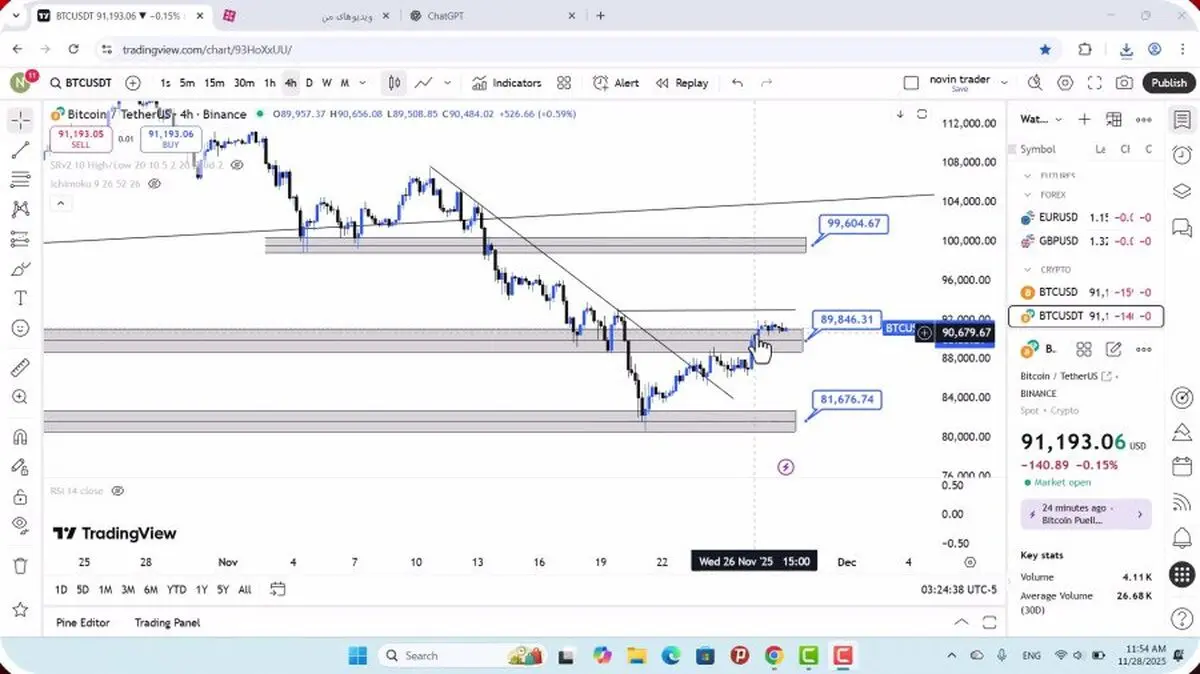Screen dimensions: 1200x674
Task: Open go-to-date calendar icon
Action: pyautogui.click(x=278, y=590)
